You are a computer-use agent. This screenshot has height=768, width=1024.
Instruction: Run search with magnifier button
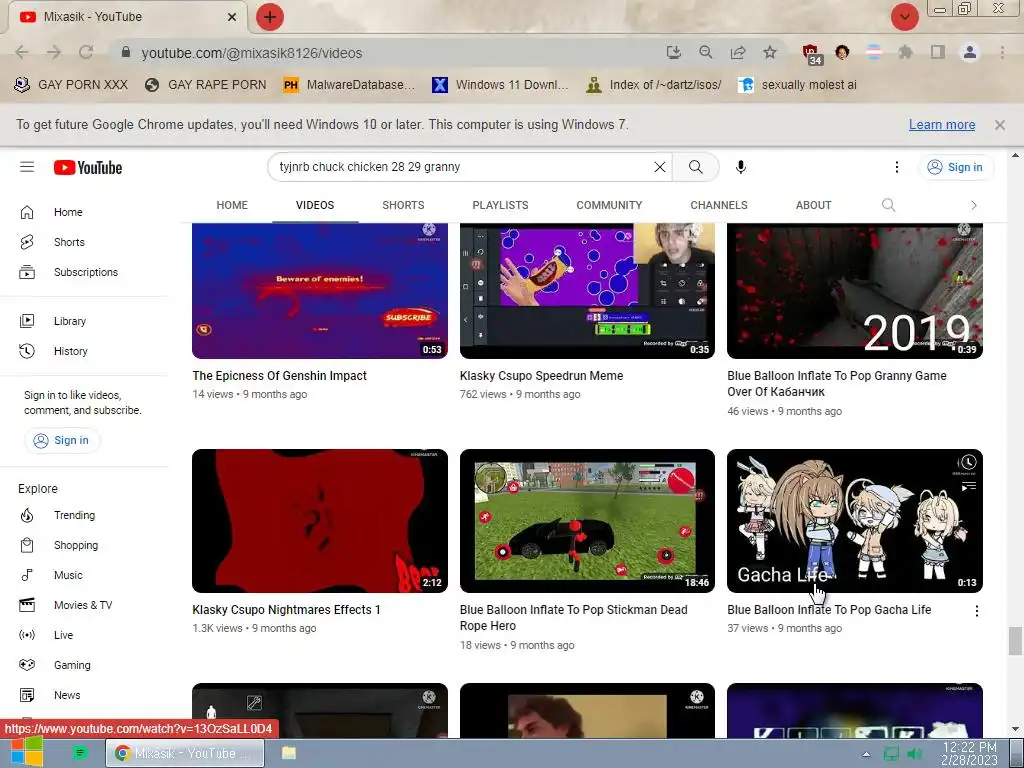pyautogui.click(x=696, y=167)
